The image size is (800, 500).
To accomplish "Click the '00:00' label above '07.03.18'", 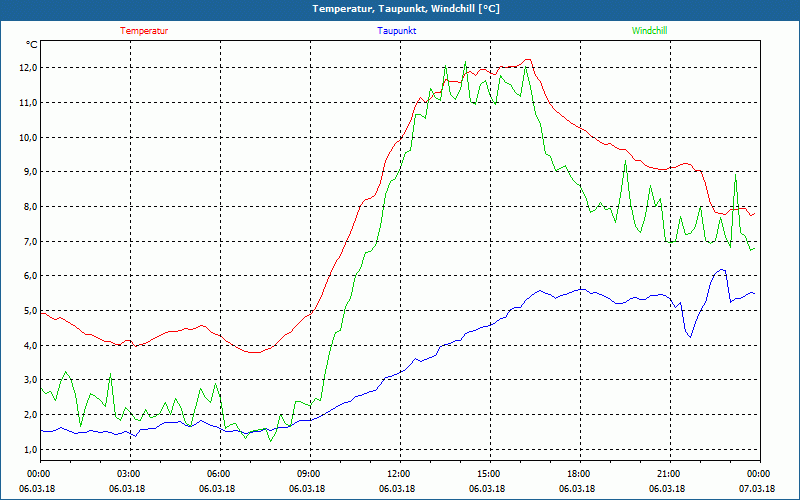I will point(760,474).
